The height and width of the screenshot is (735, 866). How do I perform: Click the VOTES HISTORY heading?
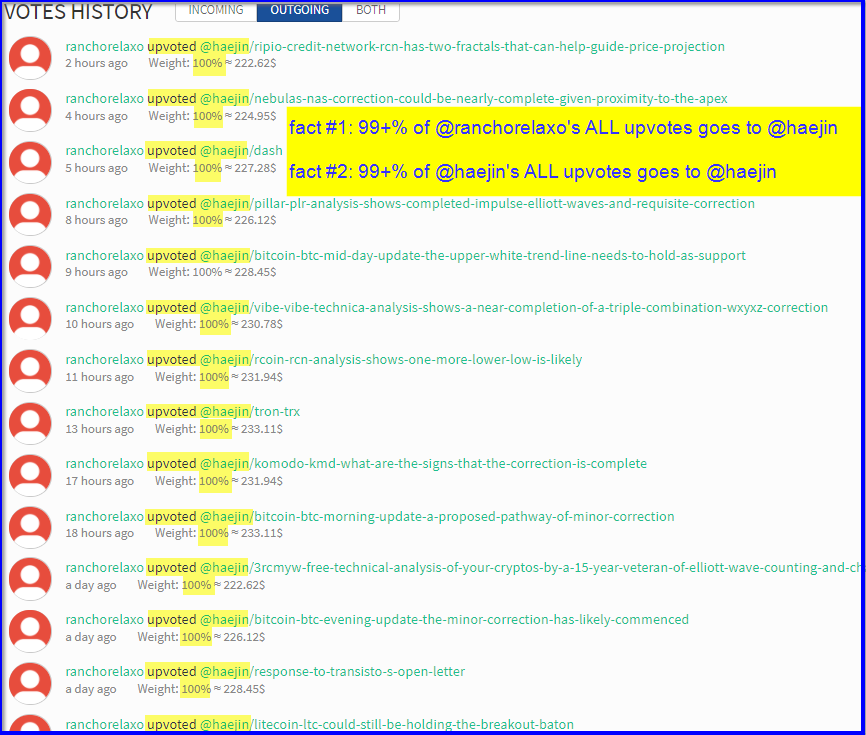(x=78, y=12)
